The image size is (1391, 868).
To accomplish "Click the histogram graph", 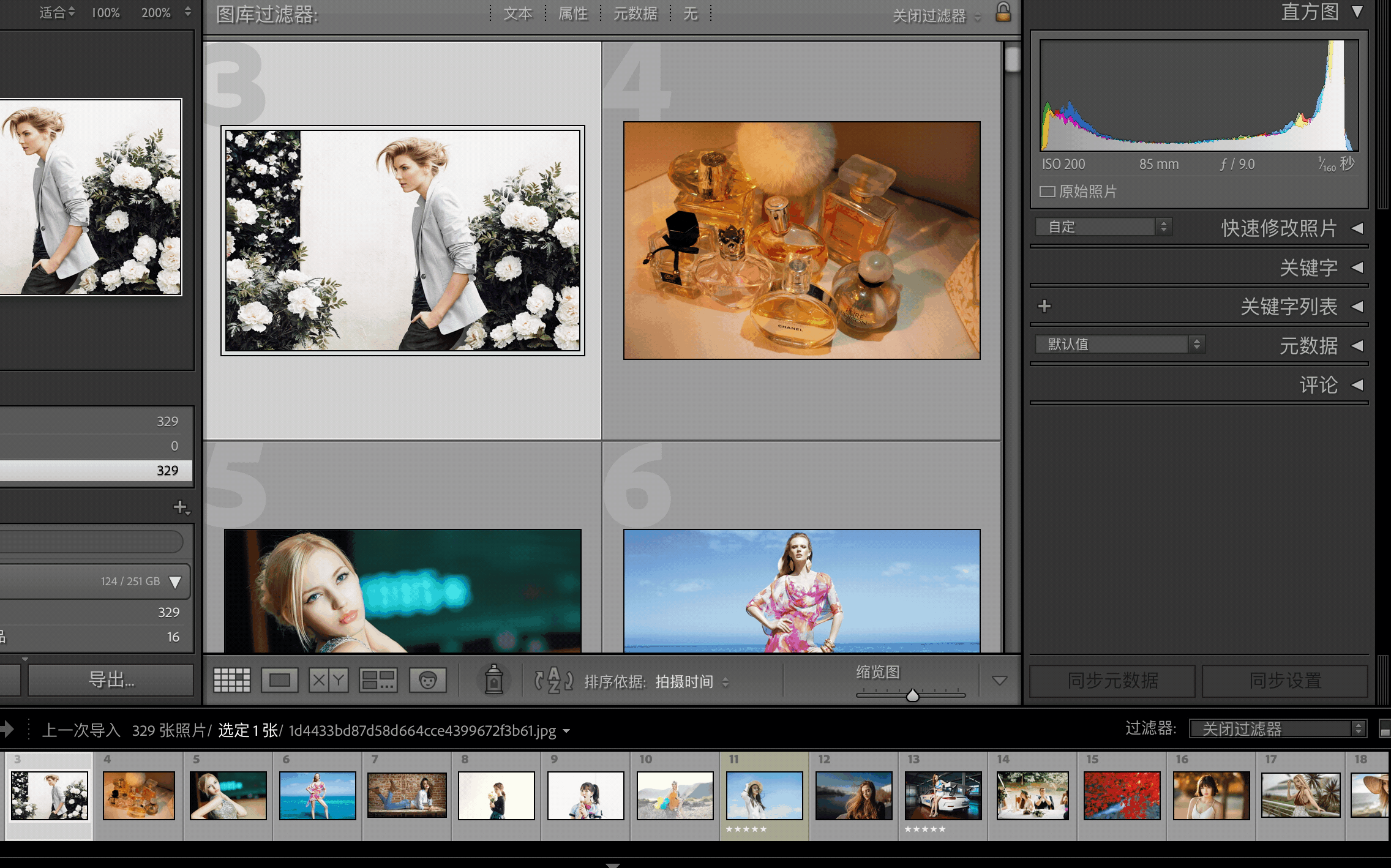I will (x=1199, y=95).
